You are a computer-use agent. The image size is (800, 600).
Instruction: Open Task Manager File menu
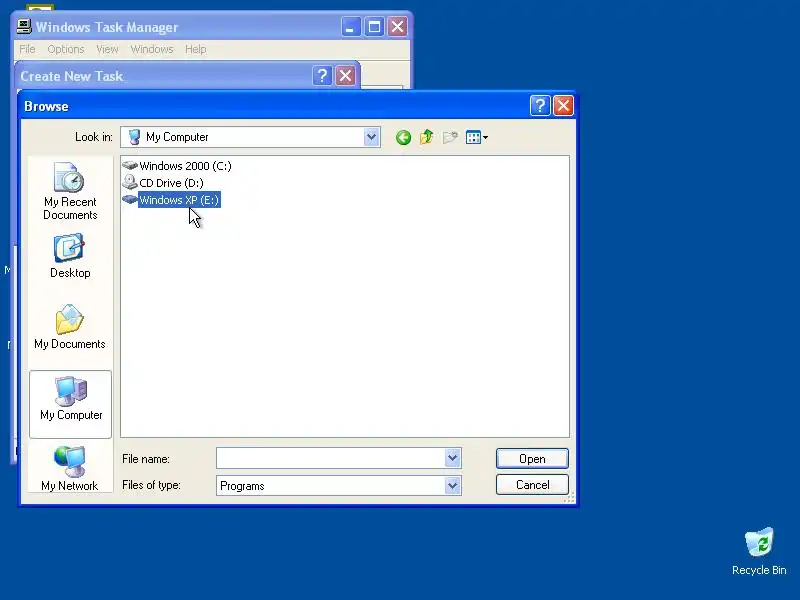[x=28, y=49]
